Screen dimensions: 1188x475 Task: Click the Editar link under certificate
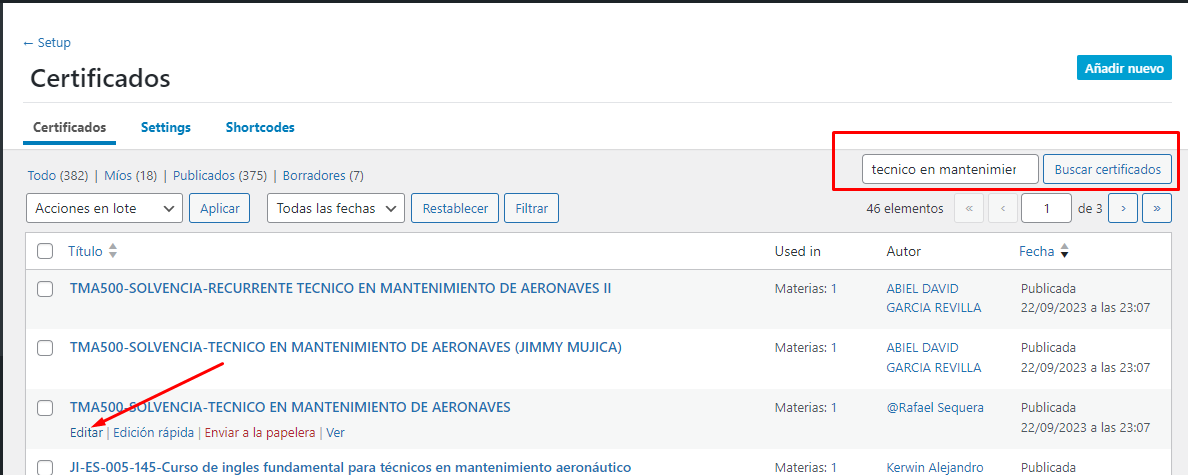click(x=86, y=433)
